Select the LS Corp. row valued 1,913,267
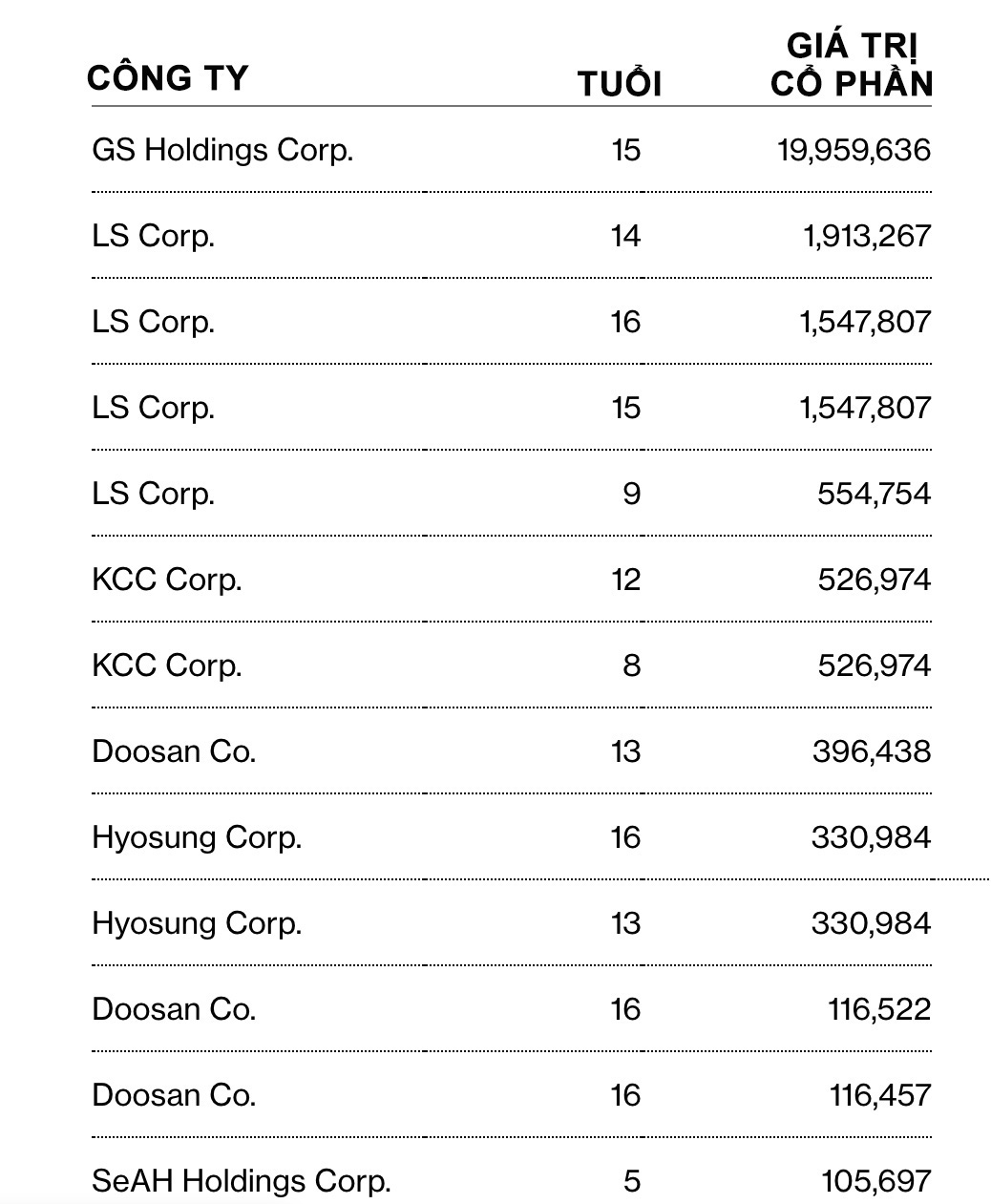This screenshot has width=991, height=1204. 154,236
